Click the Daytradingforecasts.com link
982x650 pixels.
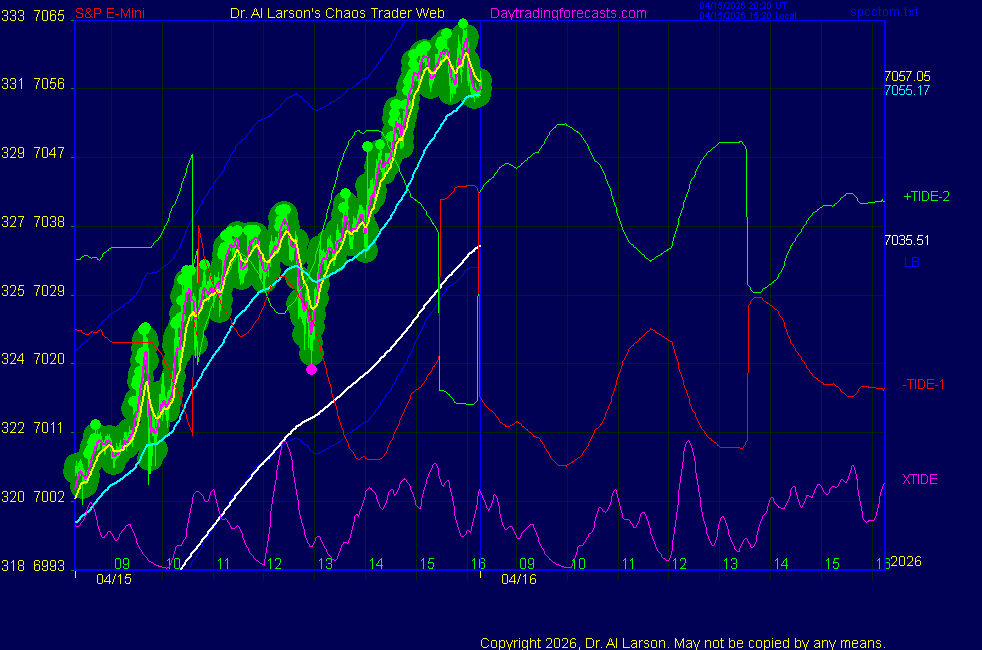coord(568,13)
